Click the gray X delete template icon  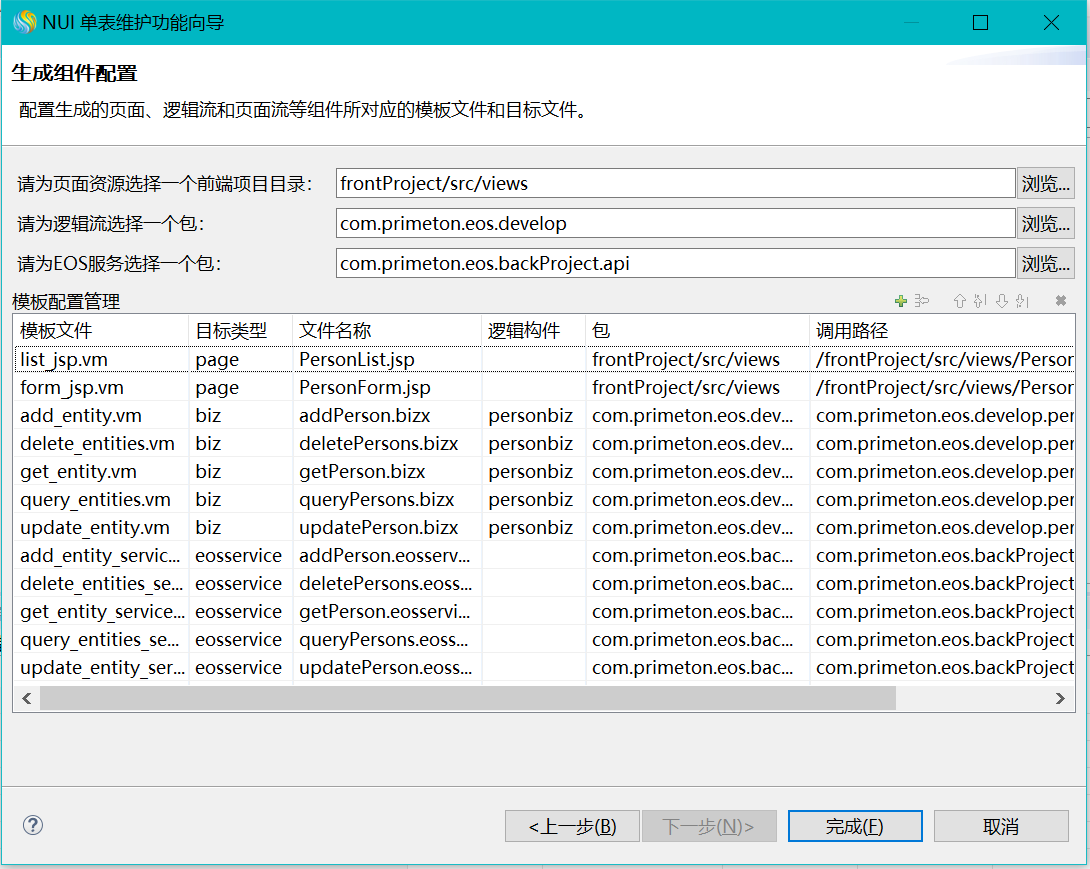click(x=1061, y=301)
